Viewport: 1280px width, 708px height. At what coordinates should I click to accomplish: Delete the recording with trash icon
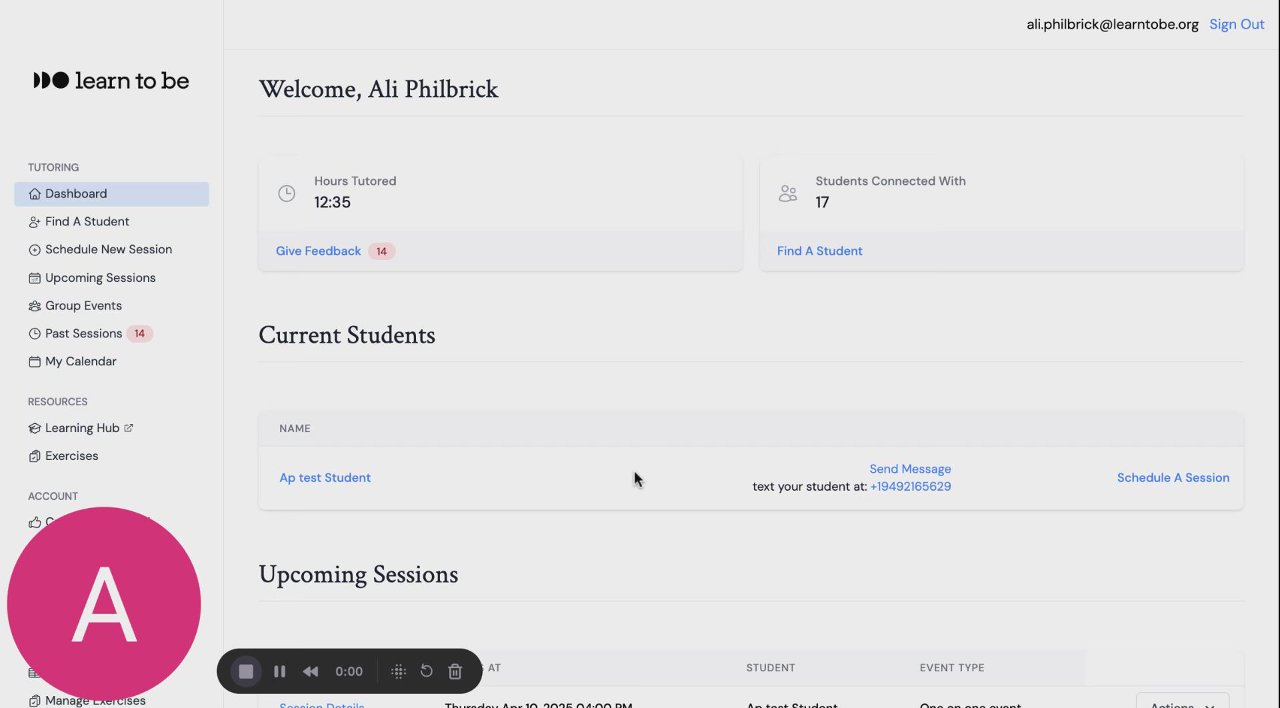coord(455,672)
